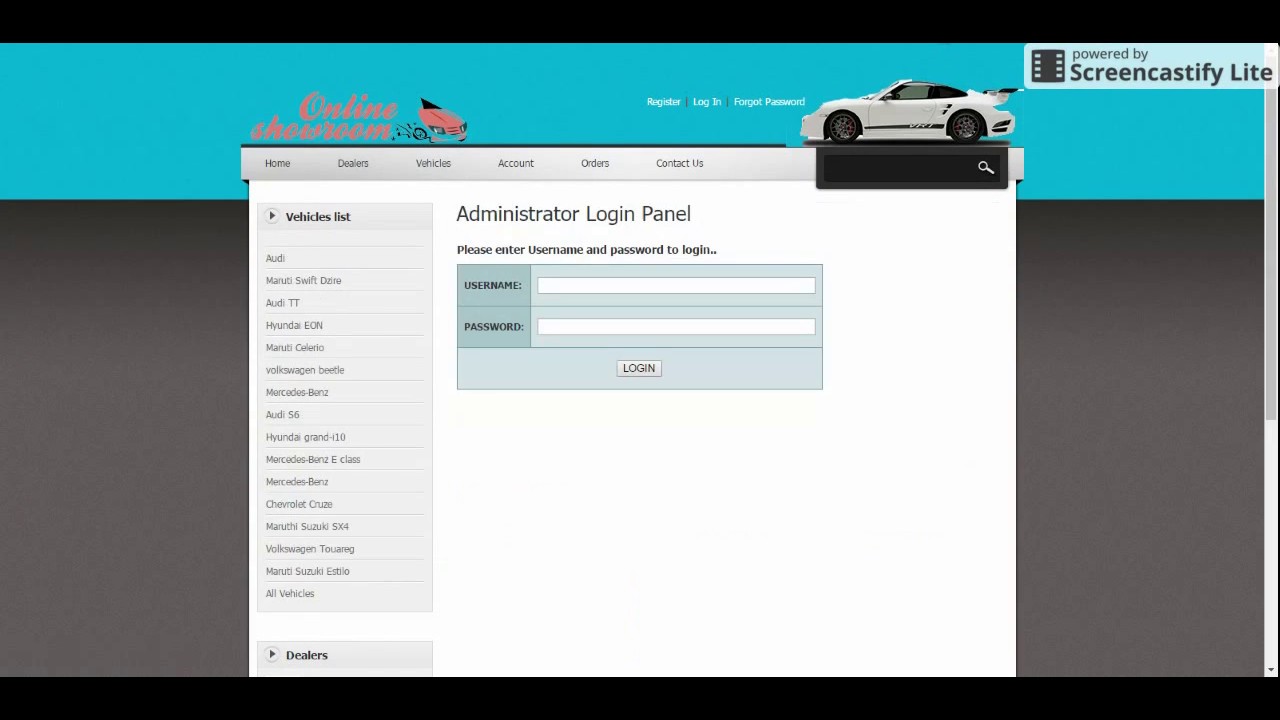
Task: Click arrow icon beside Vehicles list heading
Action: pyautogui.click(x=272, y=216)
